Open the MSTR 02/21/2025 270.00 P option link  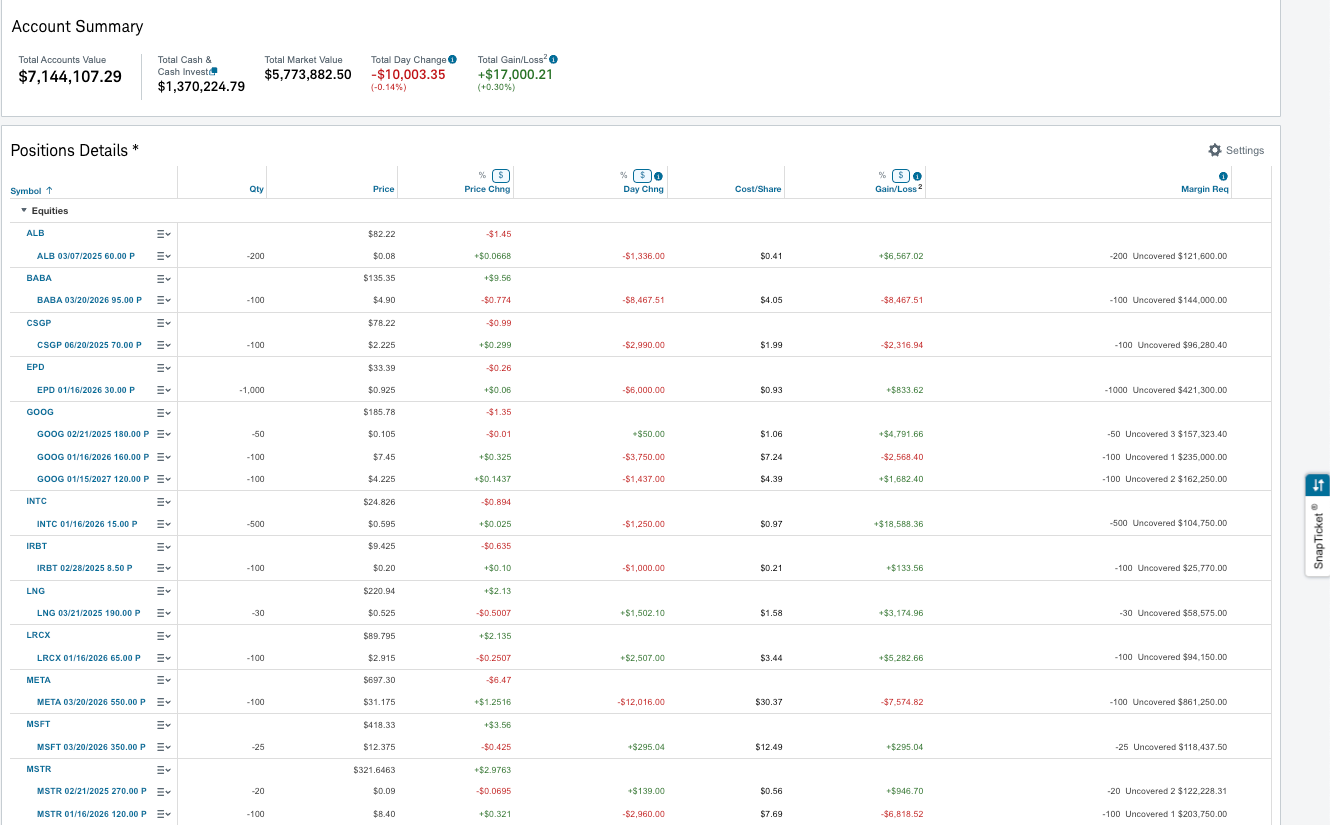tap(92, 791)
